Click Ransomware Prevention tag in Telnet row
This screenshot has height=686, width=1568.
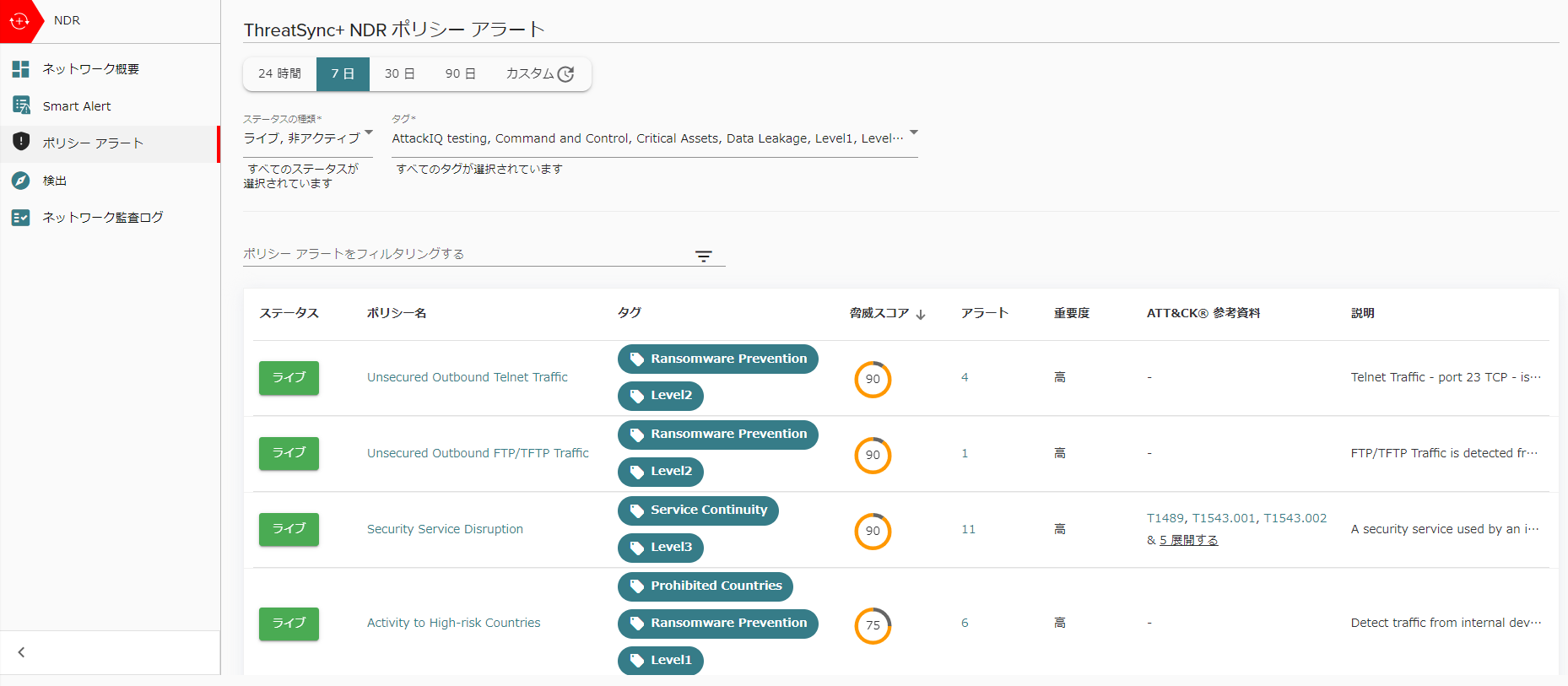[x=718, y=359]
